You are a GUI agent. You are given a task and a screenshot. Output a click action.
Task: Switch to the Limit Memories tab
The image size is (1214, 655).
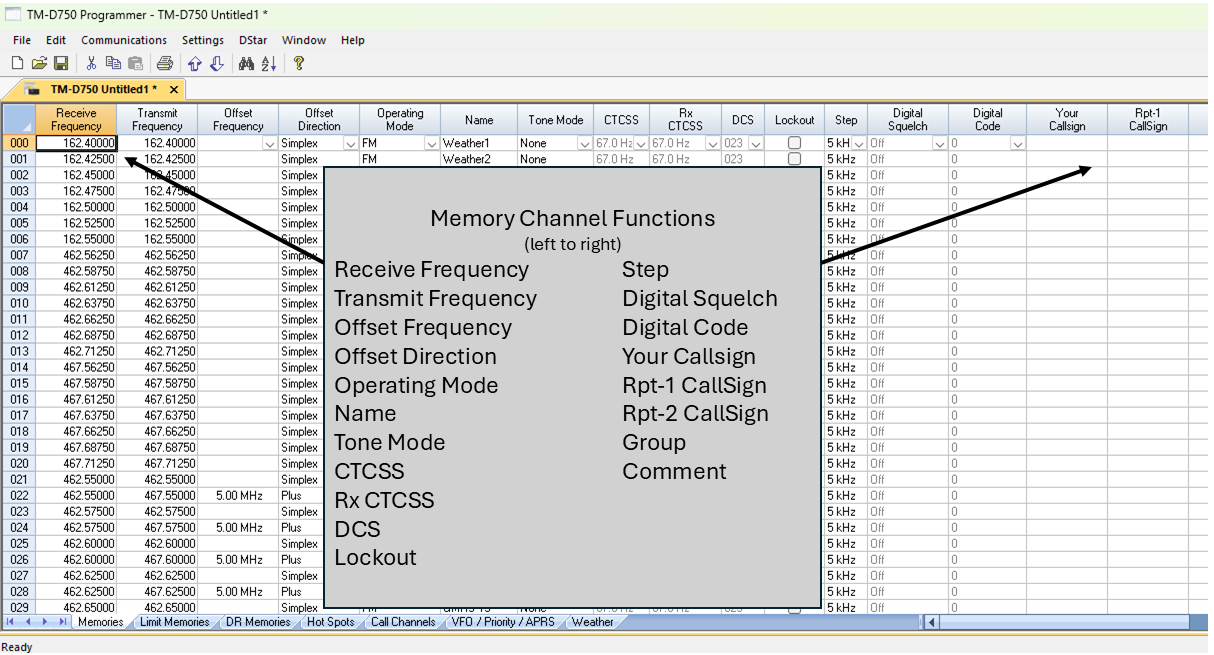(x=175, y=622)
